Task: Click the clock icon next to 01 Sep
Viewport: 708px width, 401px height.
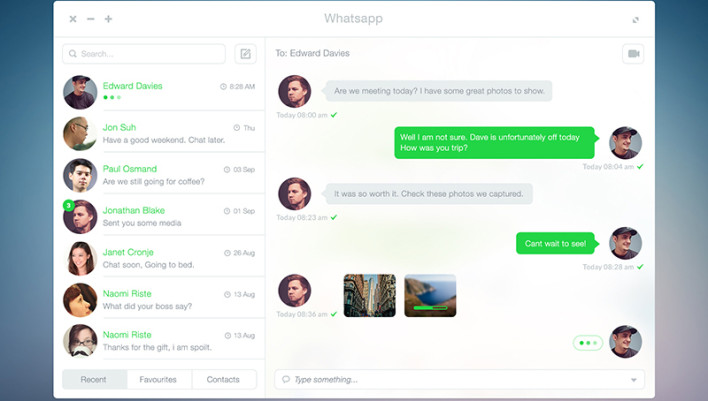Action: click(227, 211)
